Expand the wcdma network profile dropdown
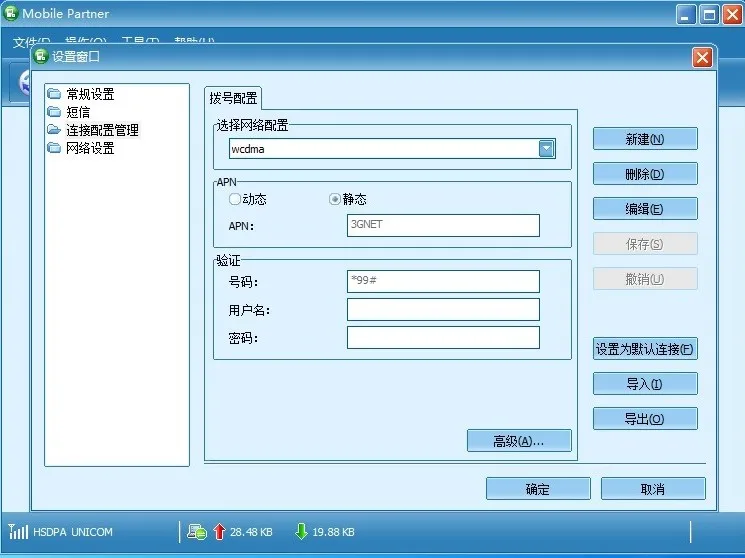Viewport: 745px width, 558px height. pyautogui.click(x=546, y=149)
